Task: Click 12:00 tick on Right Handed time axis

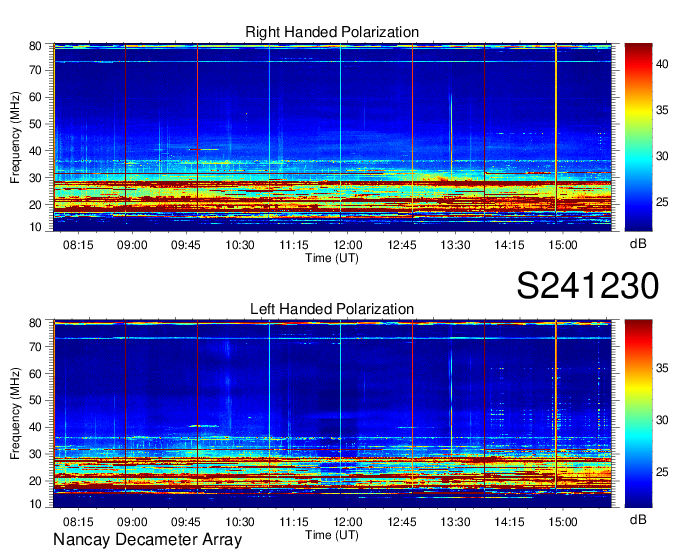Action: pos(347,245)
